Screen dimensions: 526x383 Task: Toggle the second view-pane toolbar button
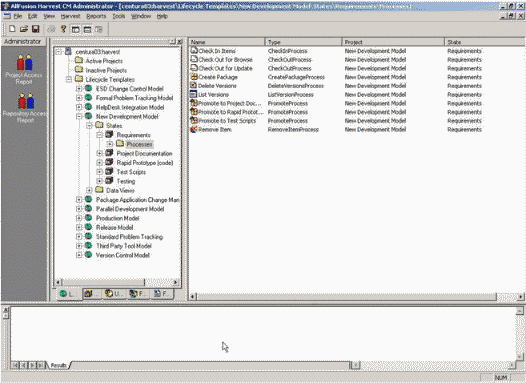(x=87, y=30)
